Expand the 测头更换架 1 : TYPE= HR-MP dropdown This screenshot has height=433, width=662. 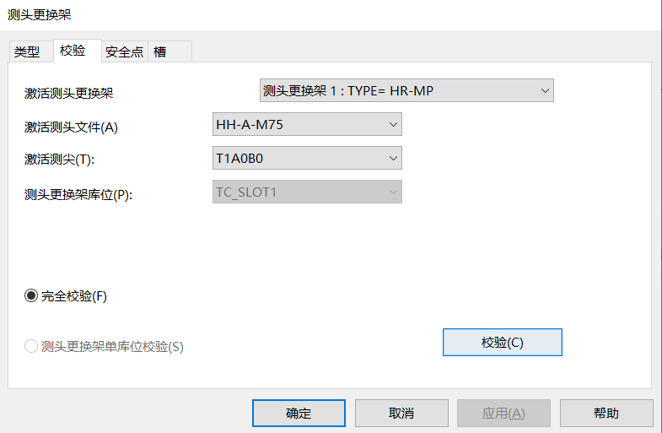406,91
